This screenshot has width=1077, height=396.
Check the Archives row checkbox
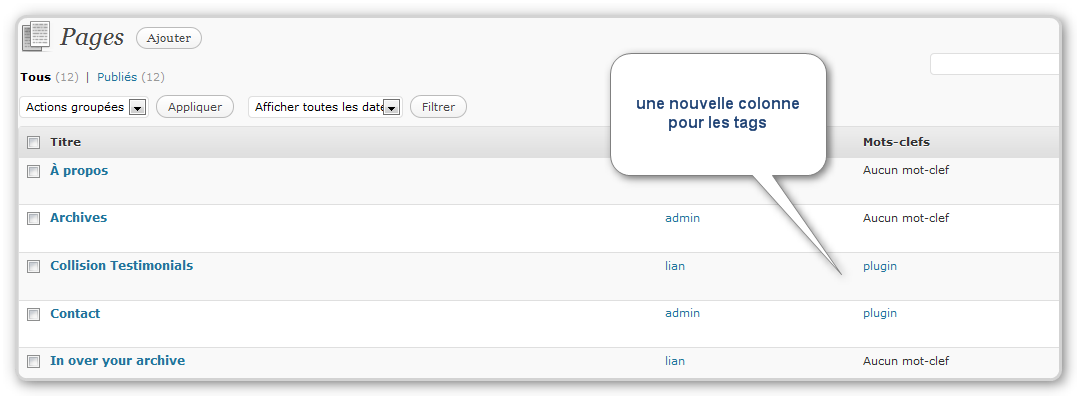click(x=34, y=219)
